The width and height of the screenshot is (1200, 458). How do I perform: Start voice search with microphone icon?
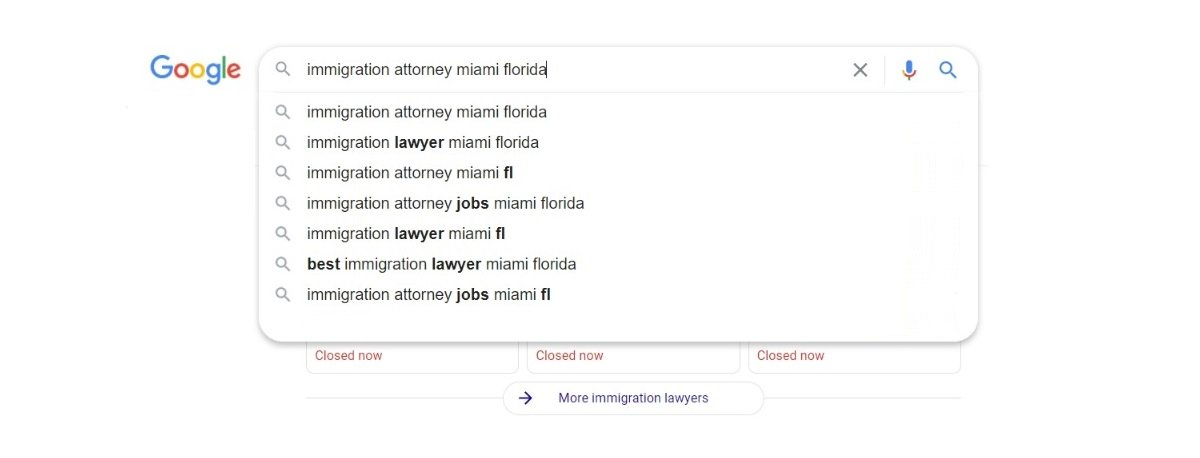[908, 70]
